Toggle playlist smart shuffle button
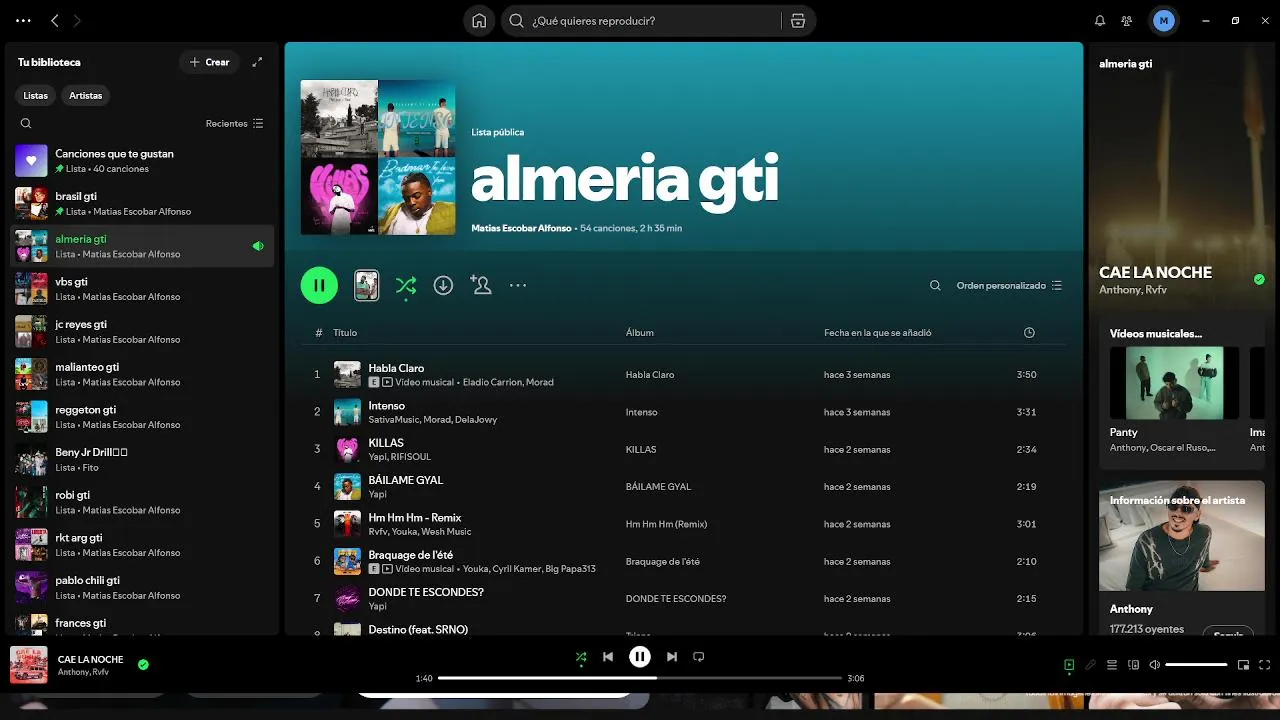 (405, 285)
